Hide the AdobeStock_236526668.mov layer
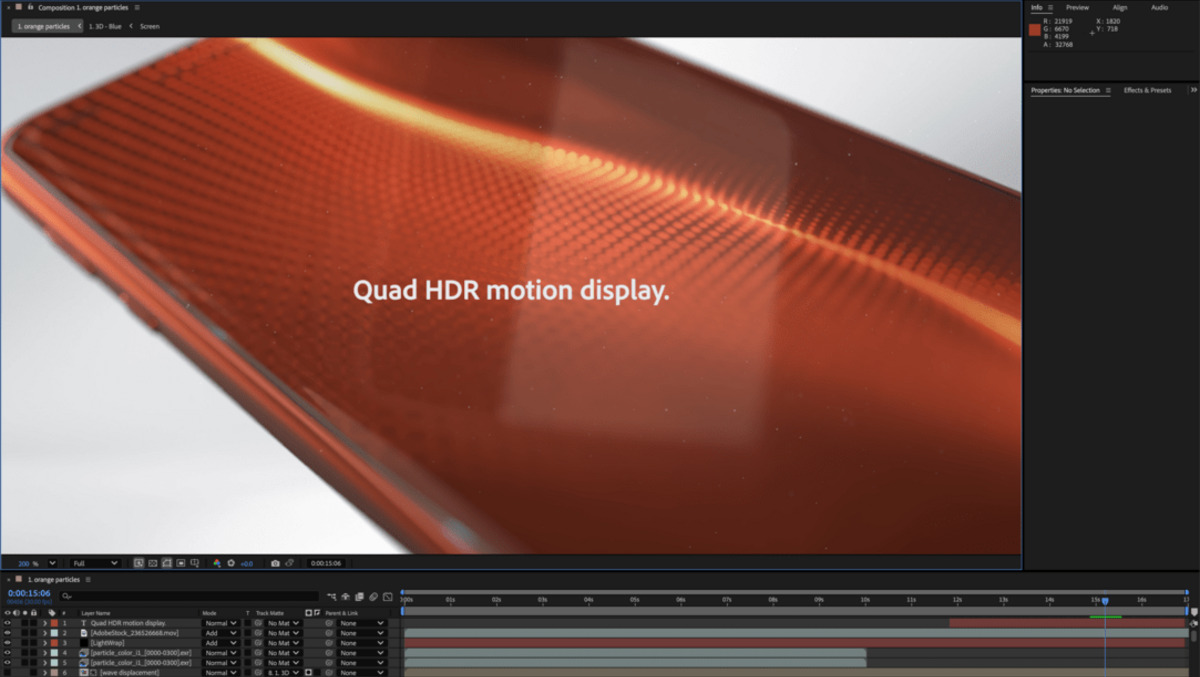 [7, 633]
